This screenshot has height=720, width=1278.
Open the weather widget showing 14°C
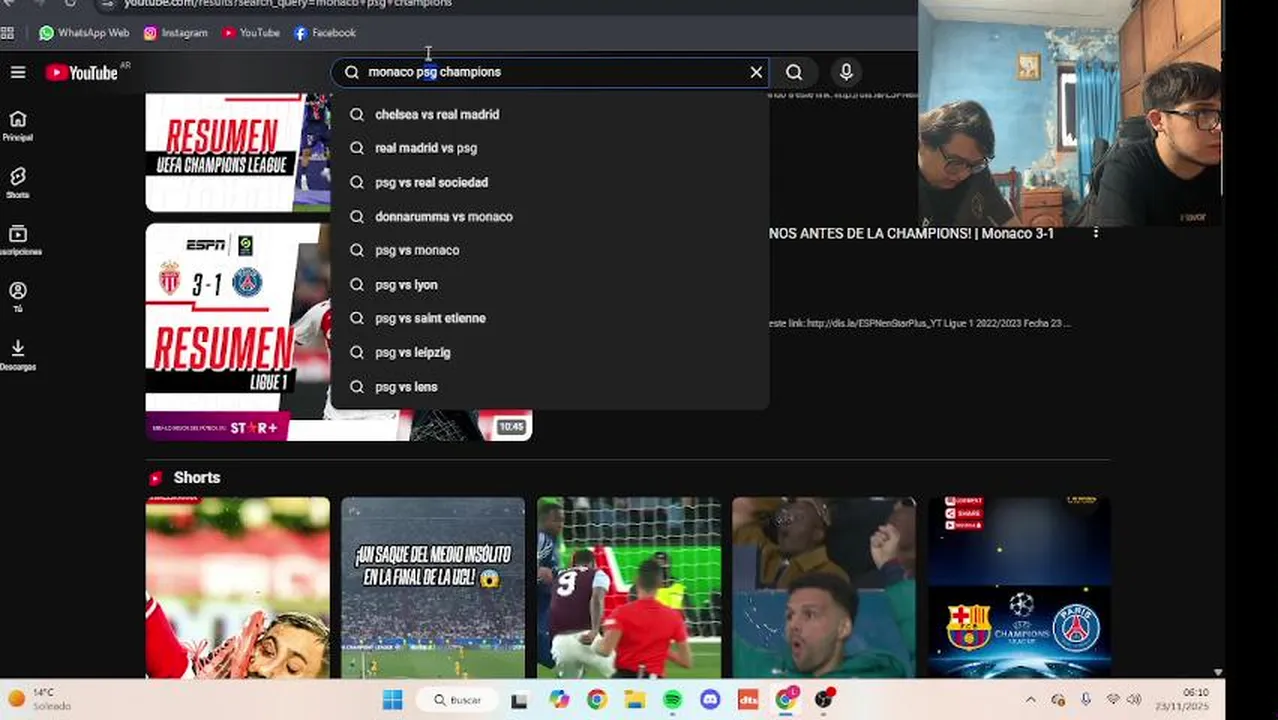coord(40,699)
